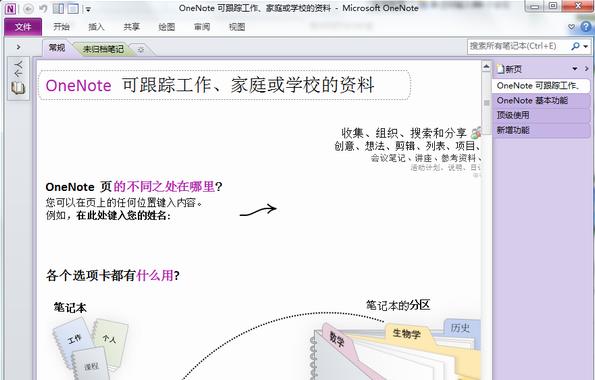Screen dimensions: 595x380
Task: Toggle the ribbon minimize arrow near Help
Action: tap(571, 27)
